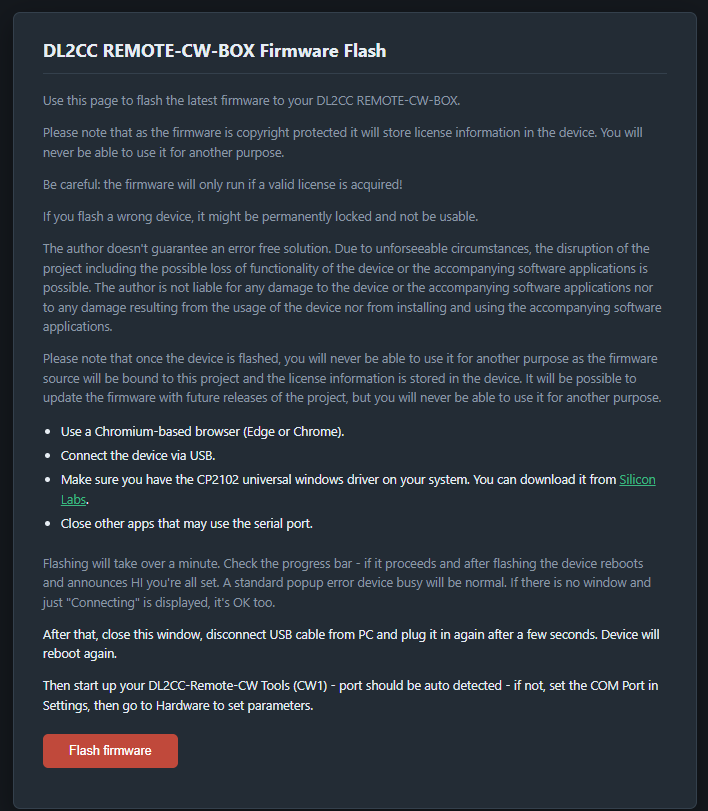Click the 'Use this page to flash' intro sentence
708x811 pixels.
click(251, 100)
